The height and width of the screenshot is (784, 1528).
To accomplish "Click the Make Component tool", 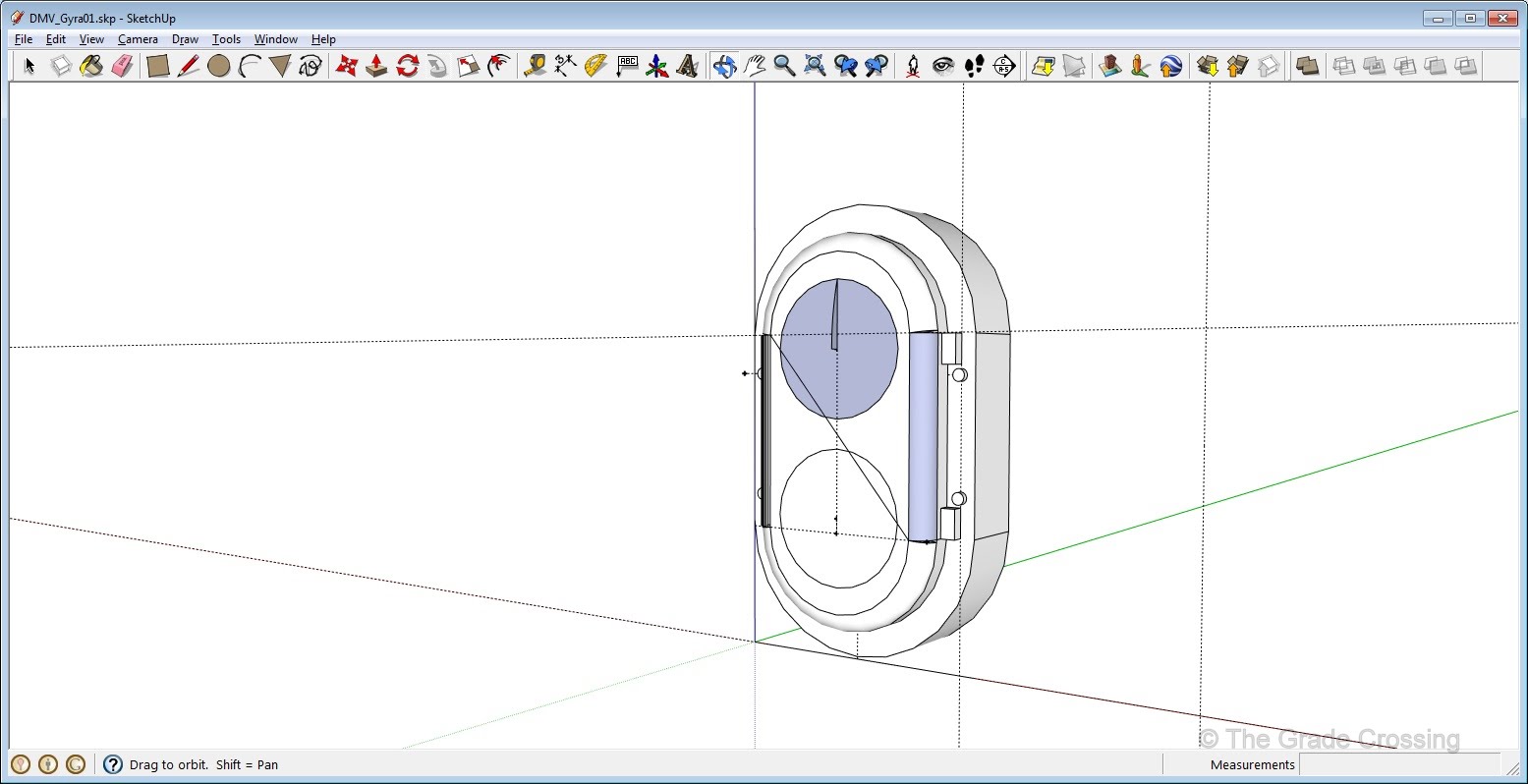I will click(x=61, y=66).
